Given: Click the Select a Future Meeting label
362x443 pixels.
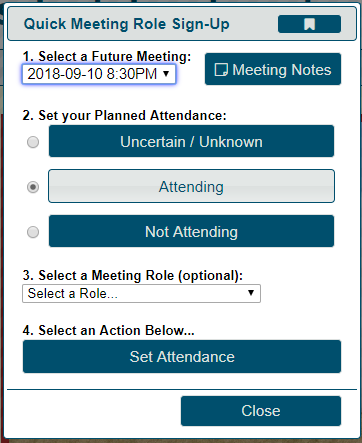Looking at the screenshot, I should 107,56.
